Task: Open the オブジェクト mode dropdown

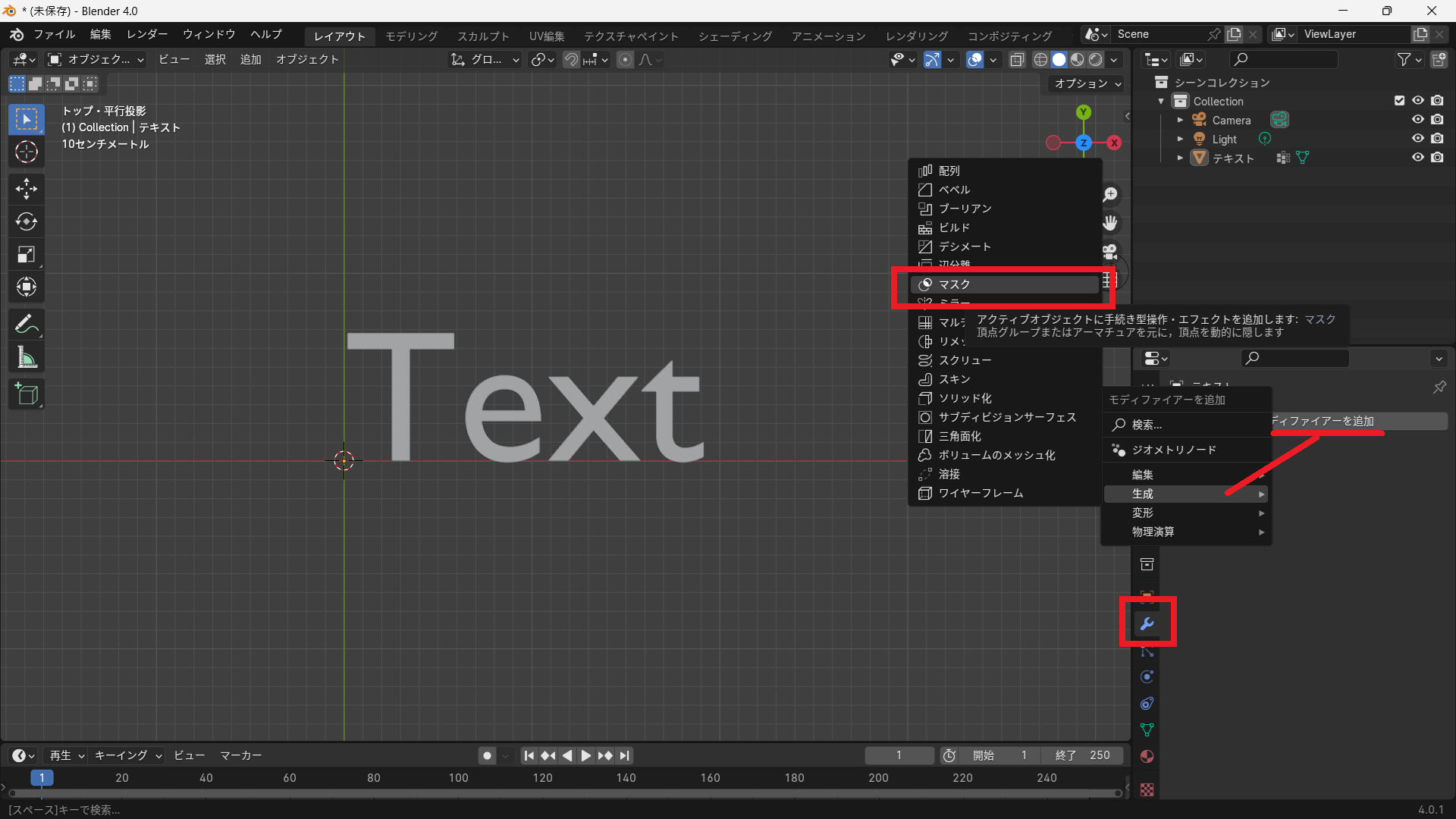Action: point(96,59)
